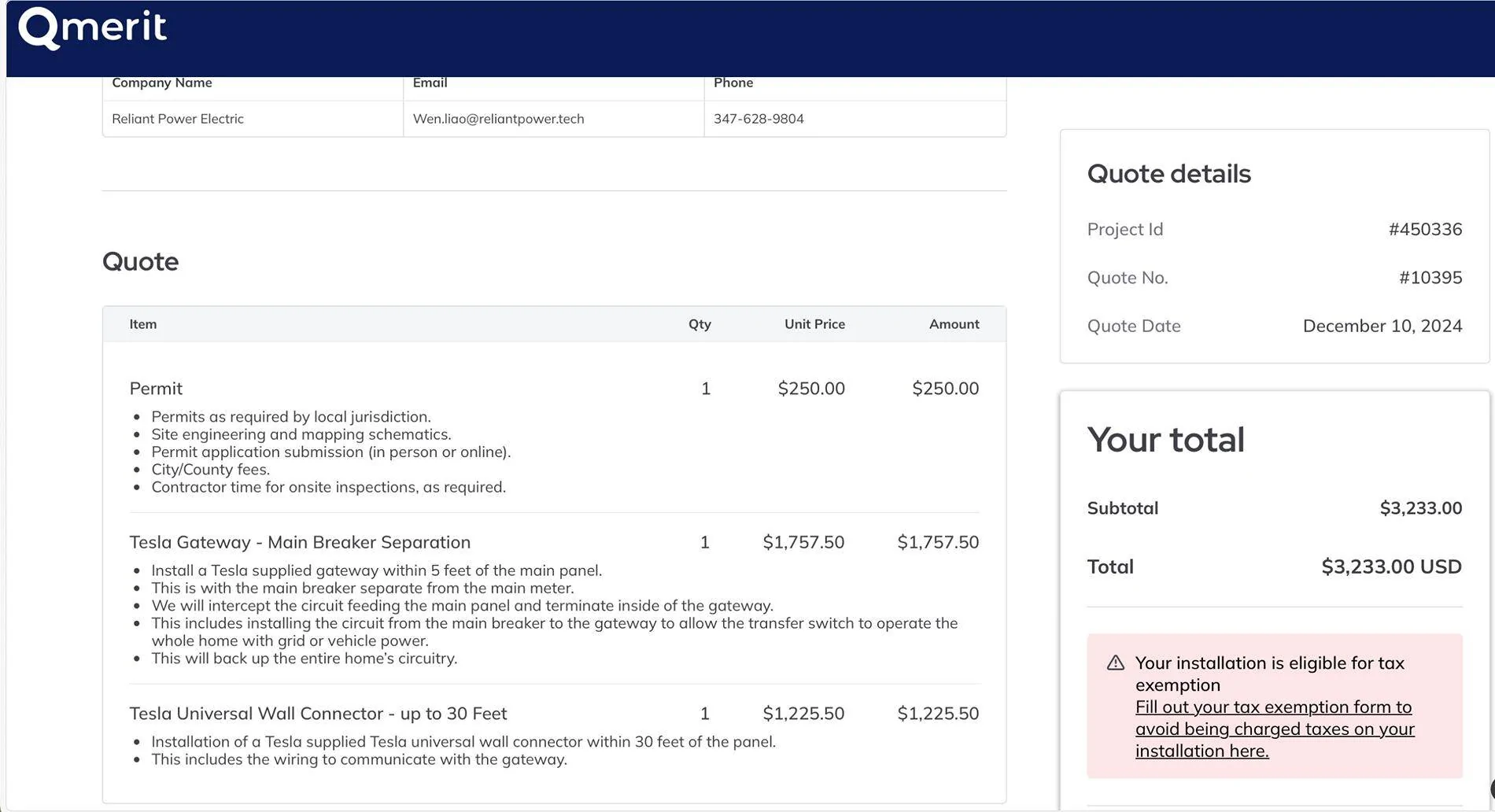
Task: Click the Email column header
Action: tap(430, 83)
